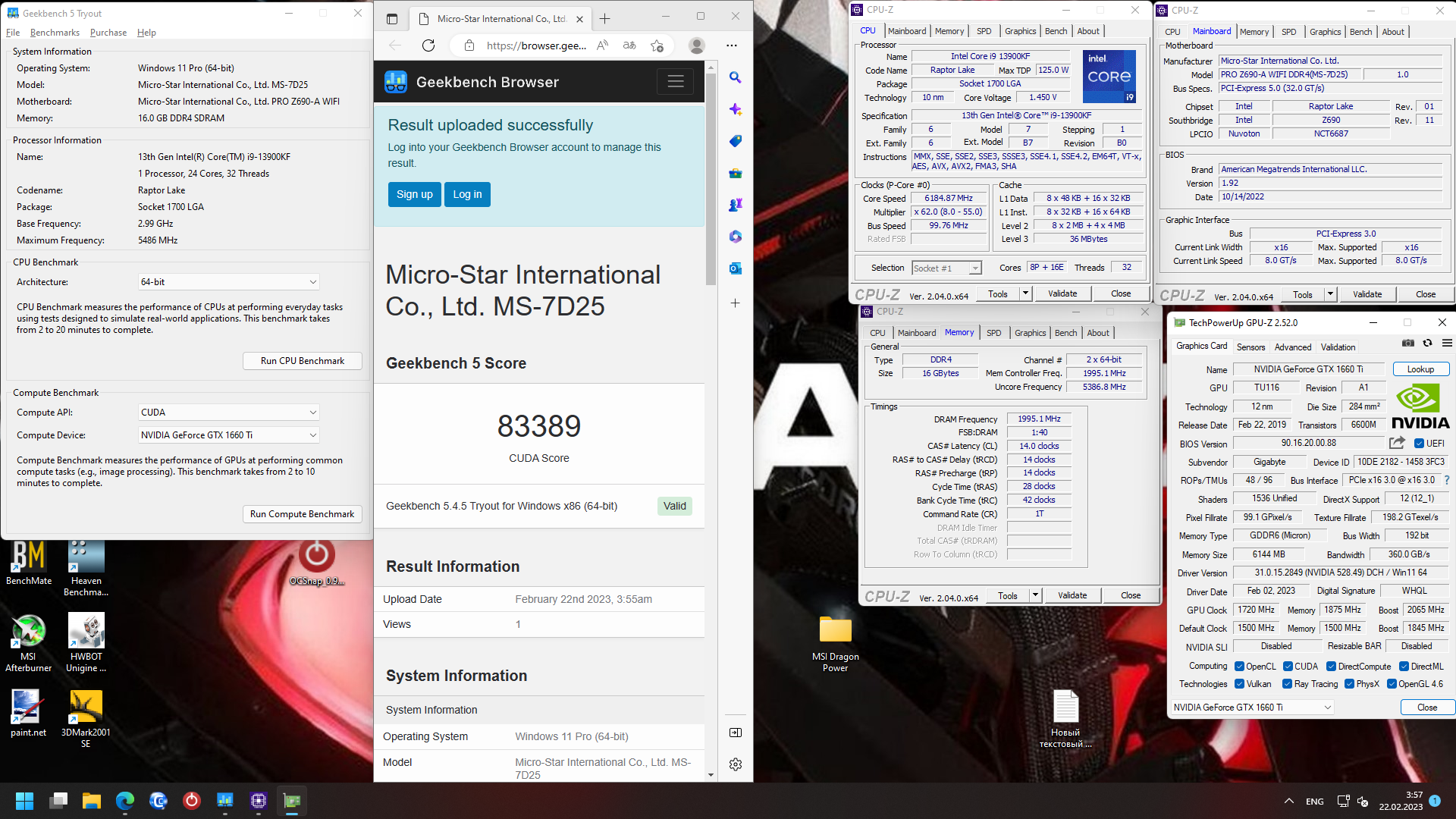Open the GPU-Z hamburger menu icon
The height and width of the screenshot is (819, 1456).
click(1448, 344)
